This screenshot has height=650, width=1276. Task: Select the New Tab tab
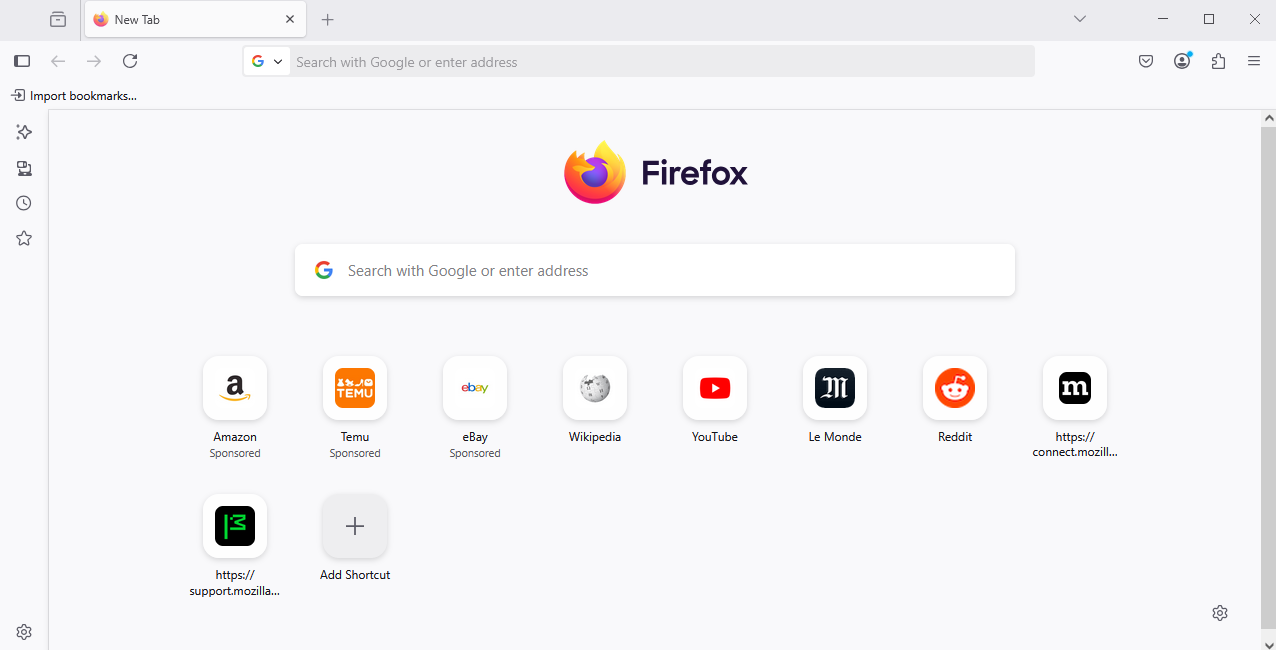coord(195,20)
